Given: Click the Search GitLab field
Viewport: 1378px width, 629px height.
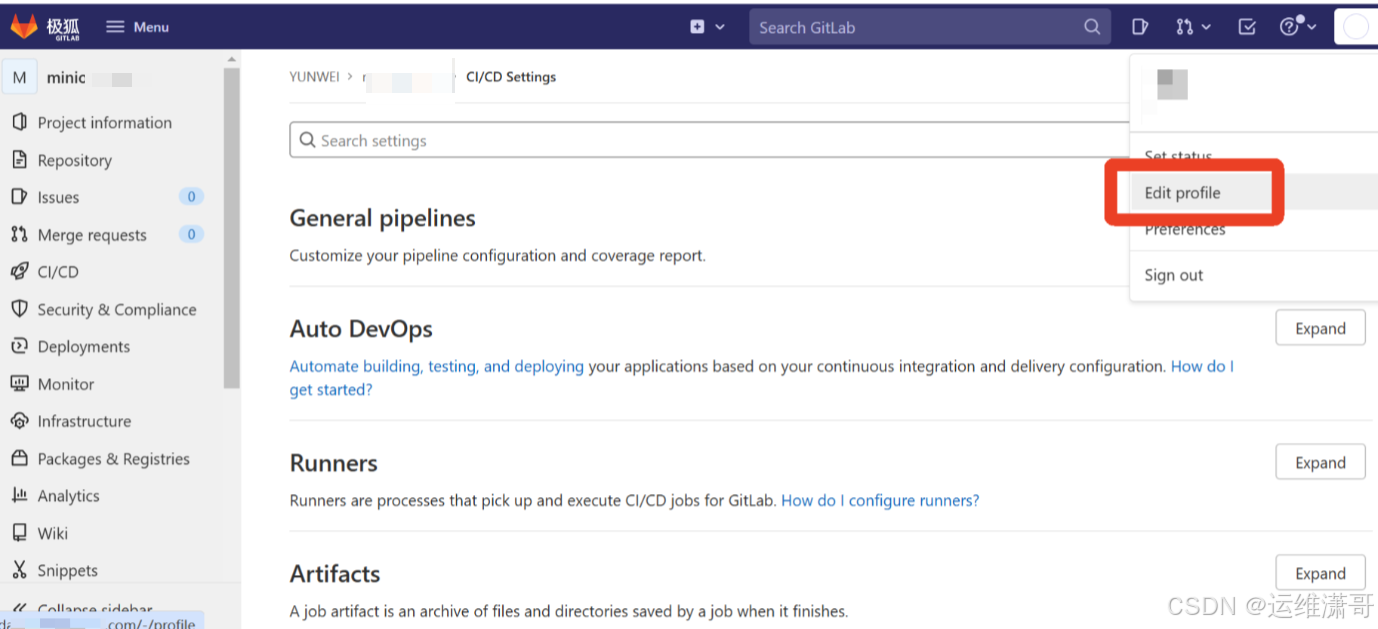Looking at the screenshot, I should click(915, 27).
